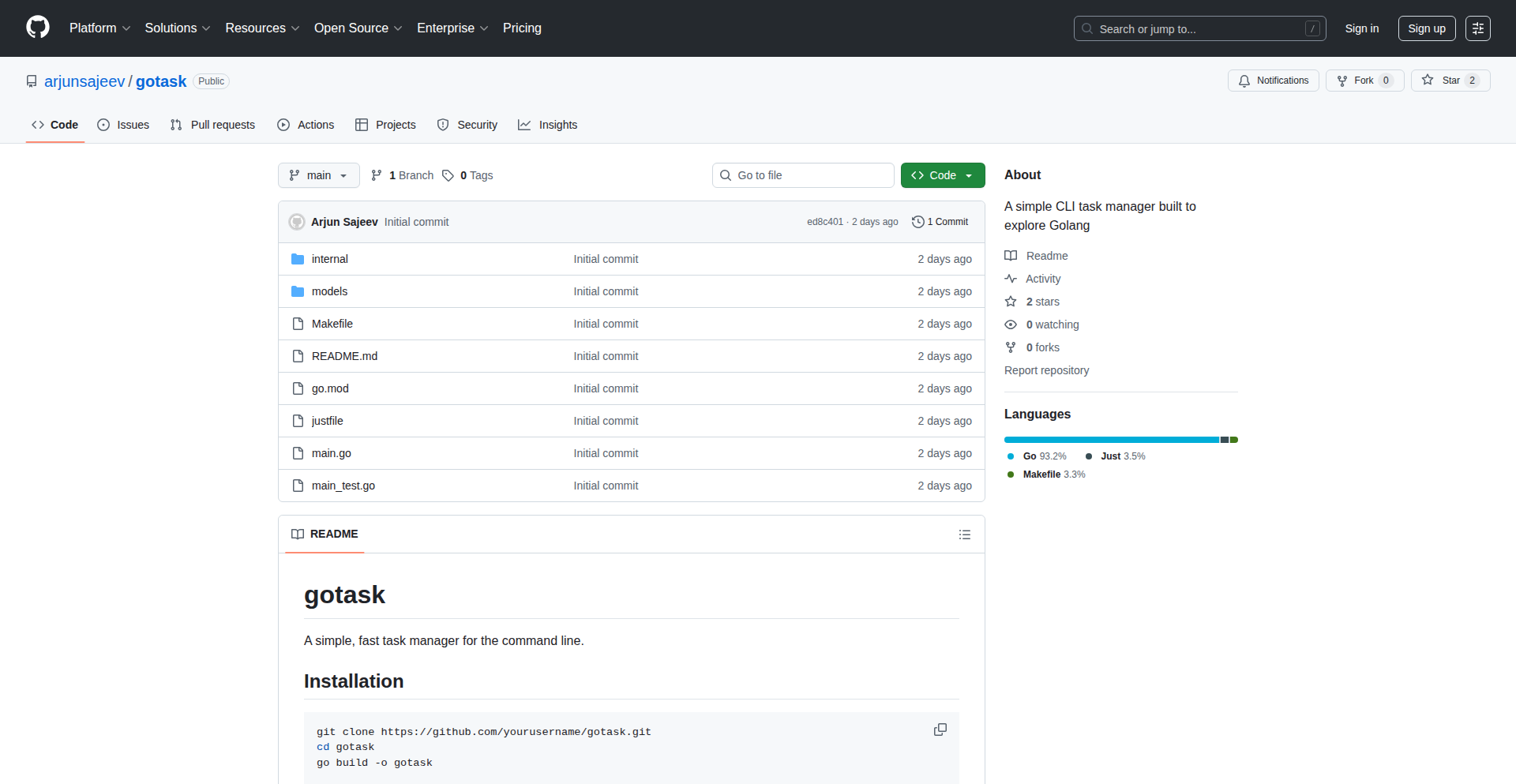Copy the installation code snippet
Screen dimensions: 1516x784
[x=940, y=730]
